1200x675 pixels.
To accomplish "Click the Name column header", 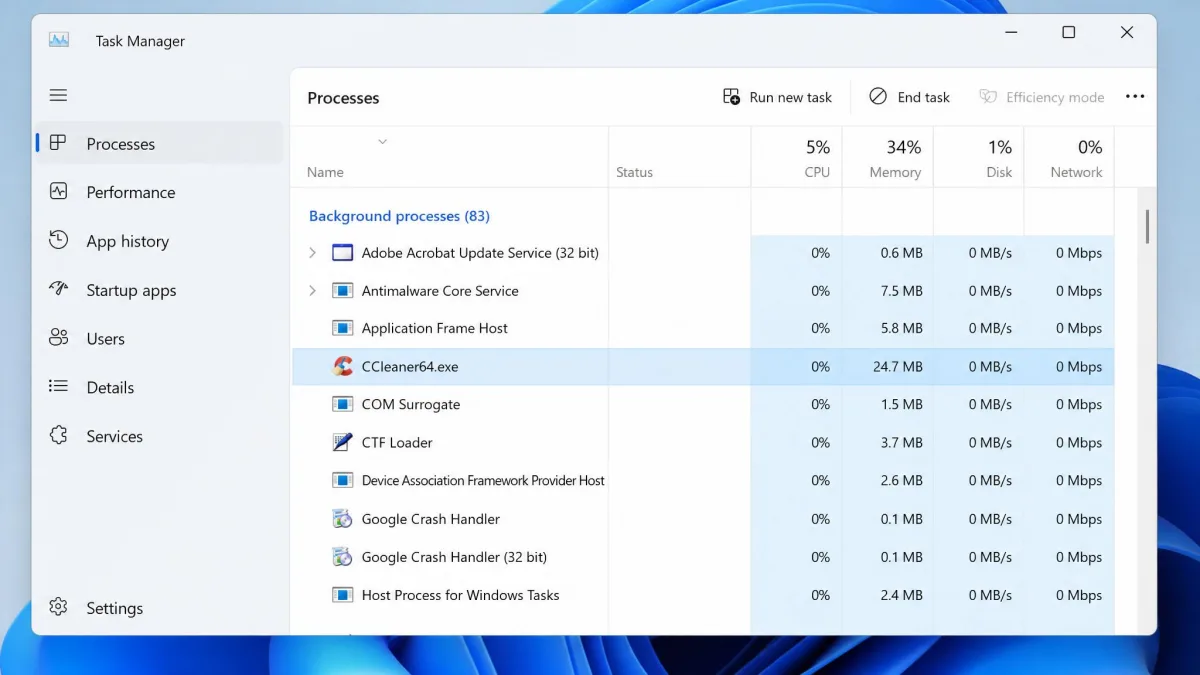I will 450,157.
